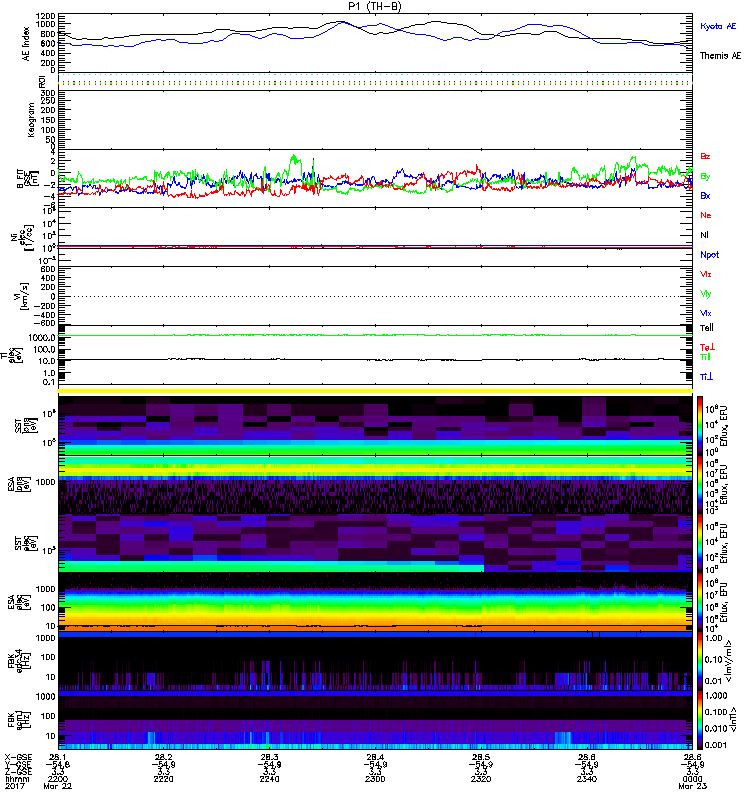This screenshot has height=800, width=750.
Task: Select the black Te parallel legend label
Action: click(x=707, y=328)
